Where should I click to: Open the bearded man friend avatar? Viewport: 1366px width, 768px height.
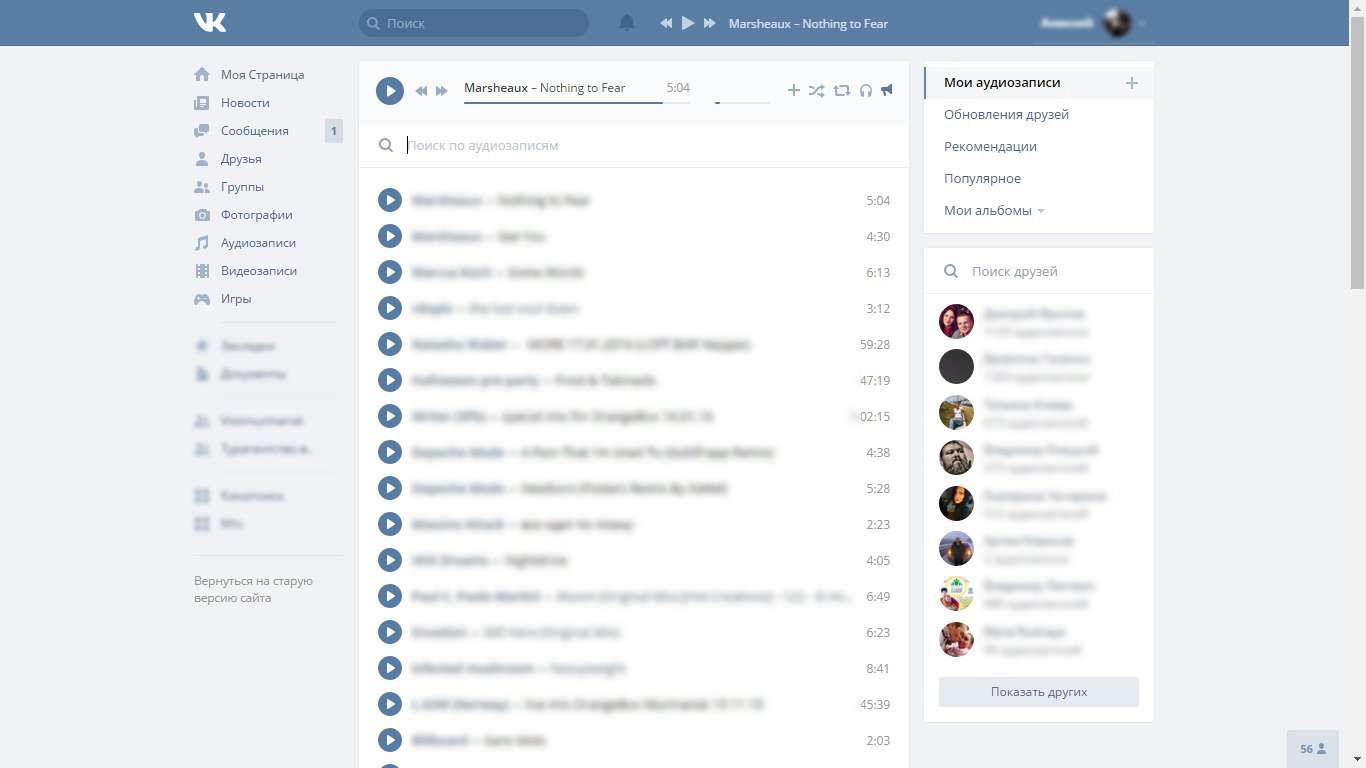tap(957, 458)
